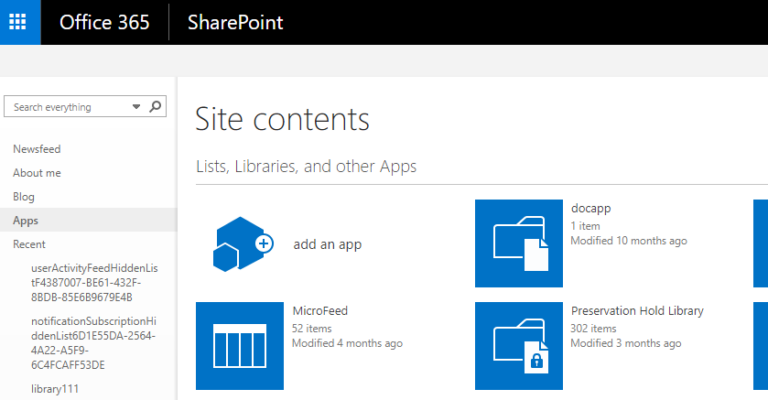Open the Blog navigation link
Screen dimensions: 768x400
[x=24, y=197]
